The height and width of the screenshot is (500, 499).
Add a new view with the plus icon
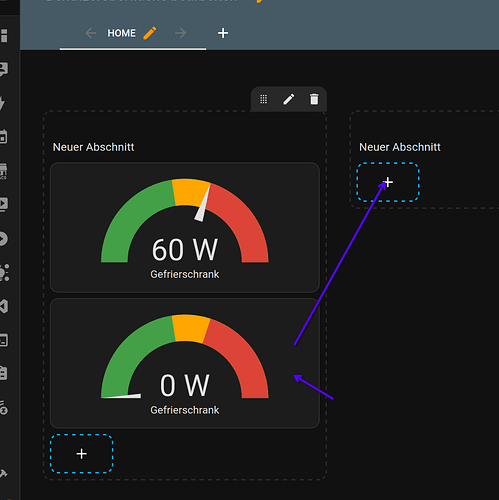point(223,33)
